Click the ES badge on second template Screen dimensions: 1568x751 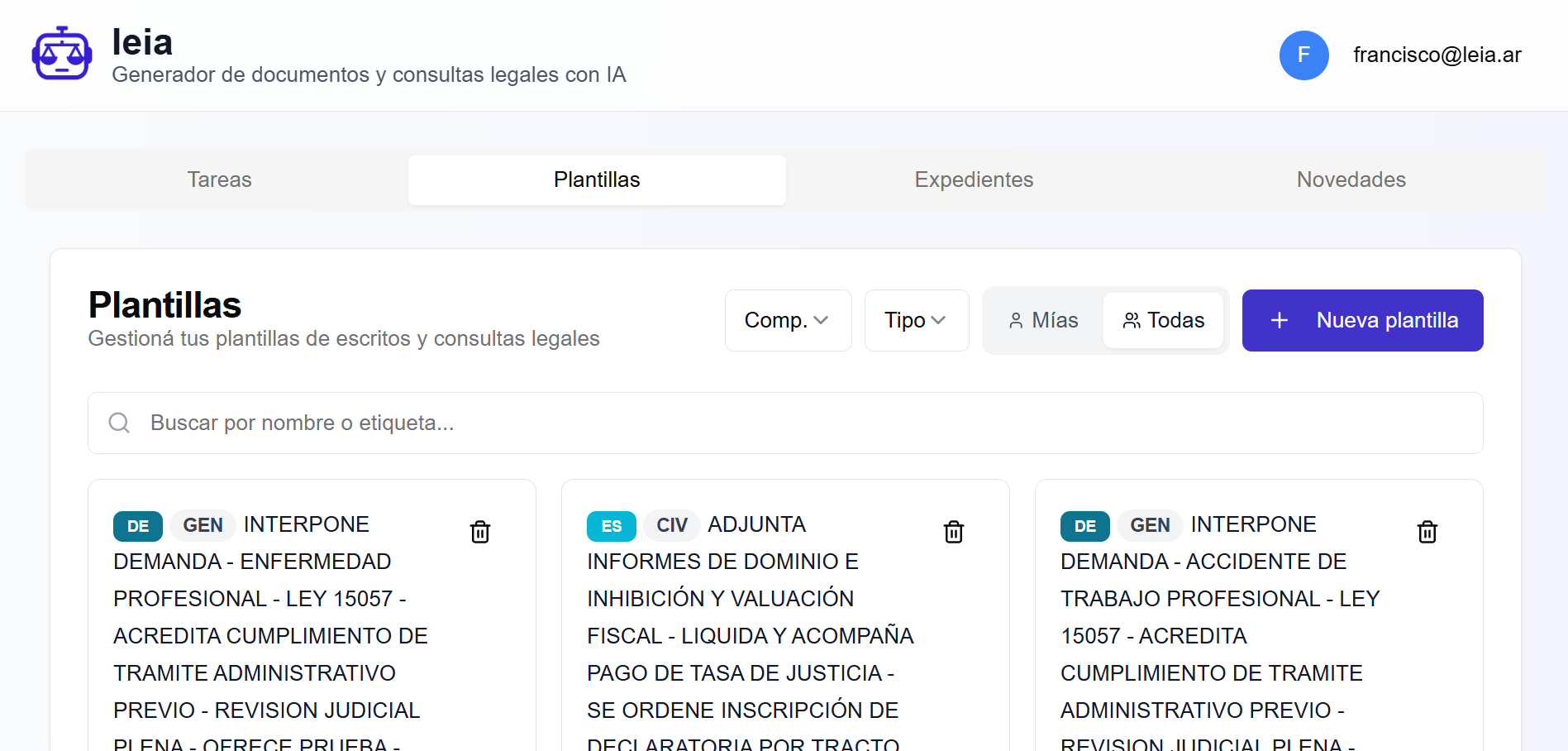click(611, 526)
